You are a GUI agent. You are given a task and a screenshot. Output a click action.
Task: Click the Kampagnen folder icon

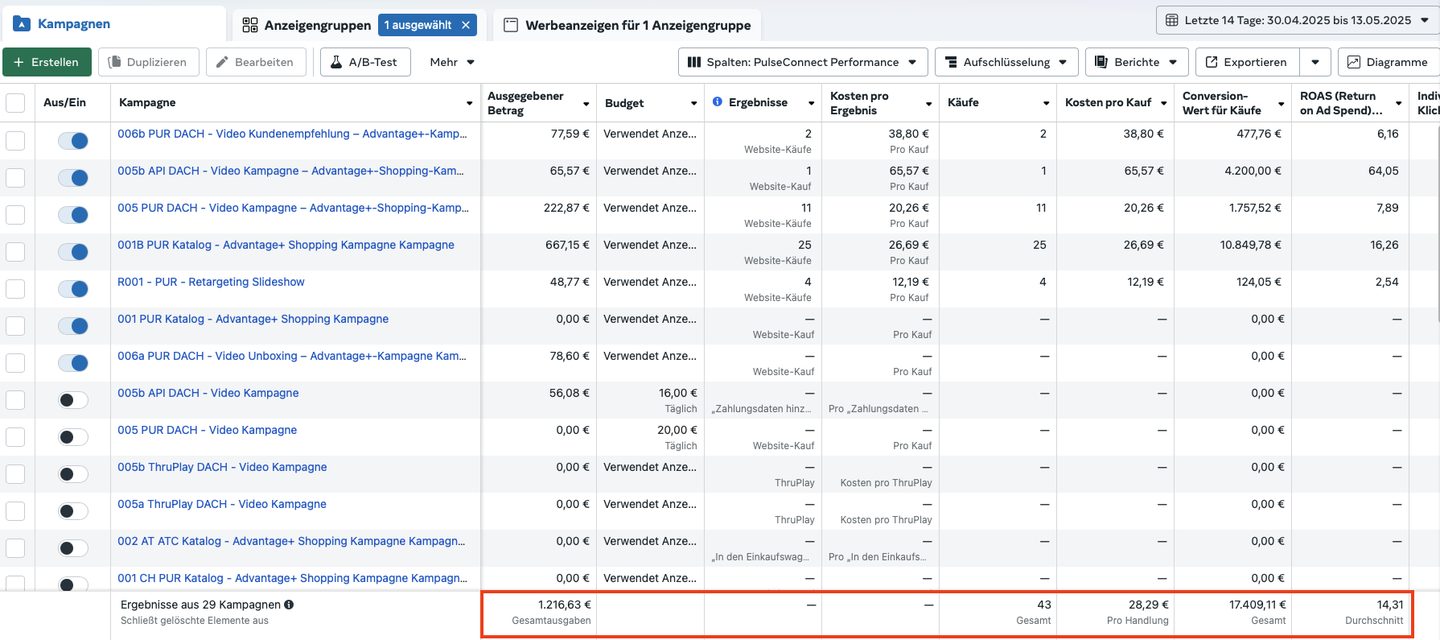(22, 24)
